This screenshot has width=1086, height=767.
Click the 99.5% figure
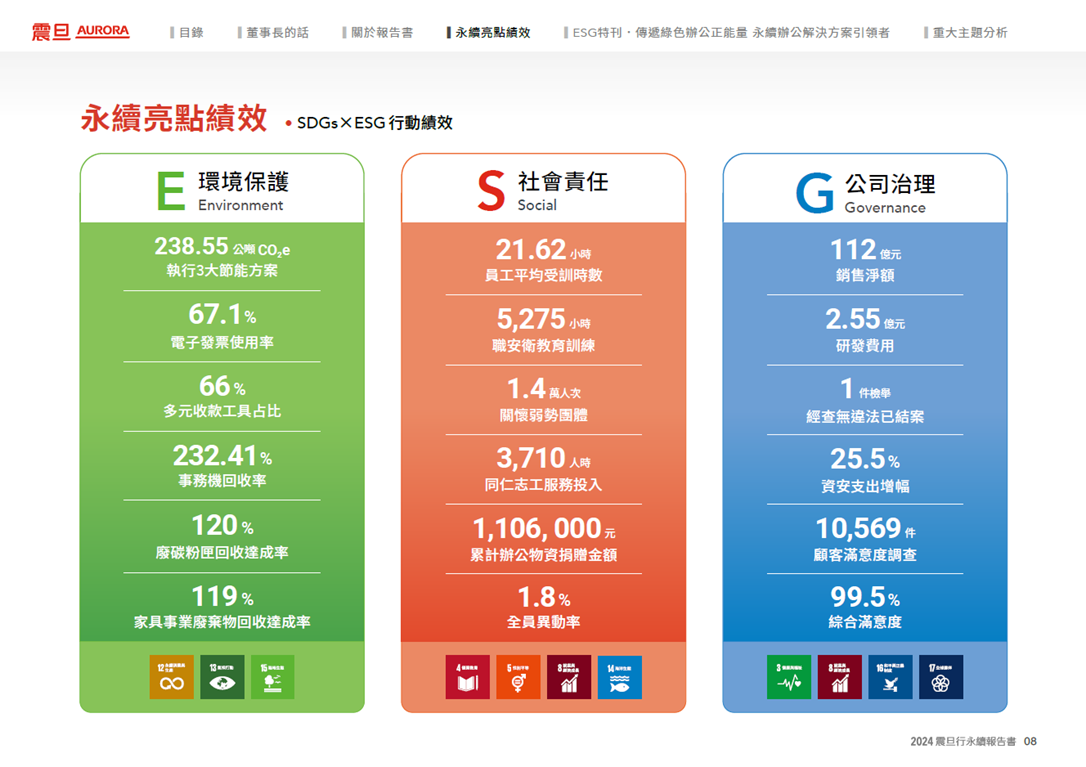(x=865, y=597)
